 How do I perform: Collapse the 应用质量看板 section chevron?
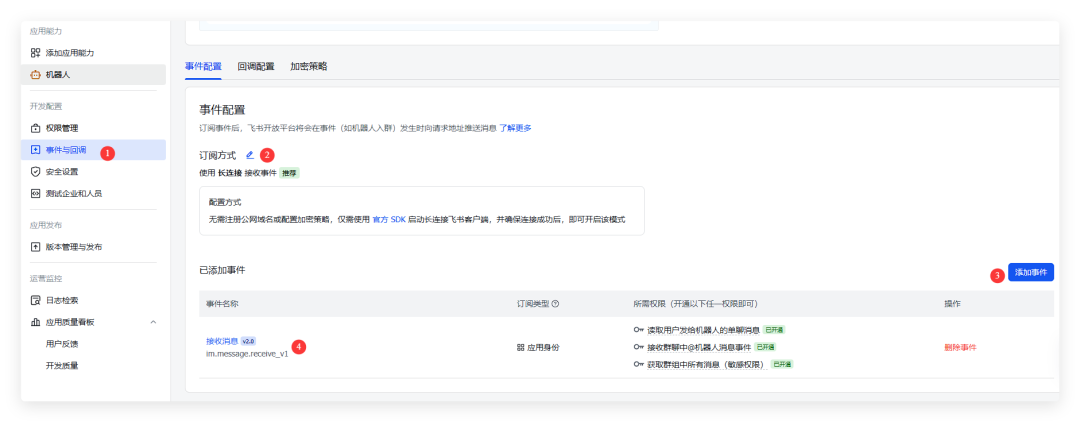tap(153, 321)
